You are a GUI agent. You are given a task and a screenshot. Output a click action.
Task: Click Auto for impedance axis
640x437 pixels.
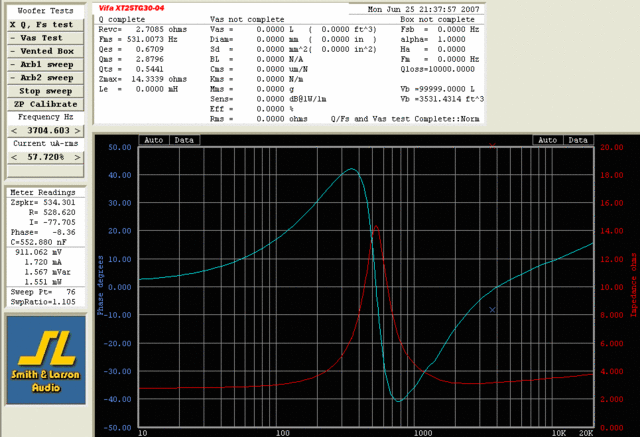pos(548,140)
